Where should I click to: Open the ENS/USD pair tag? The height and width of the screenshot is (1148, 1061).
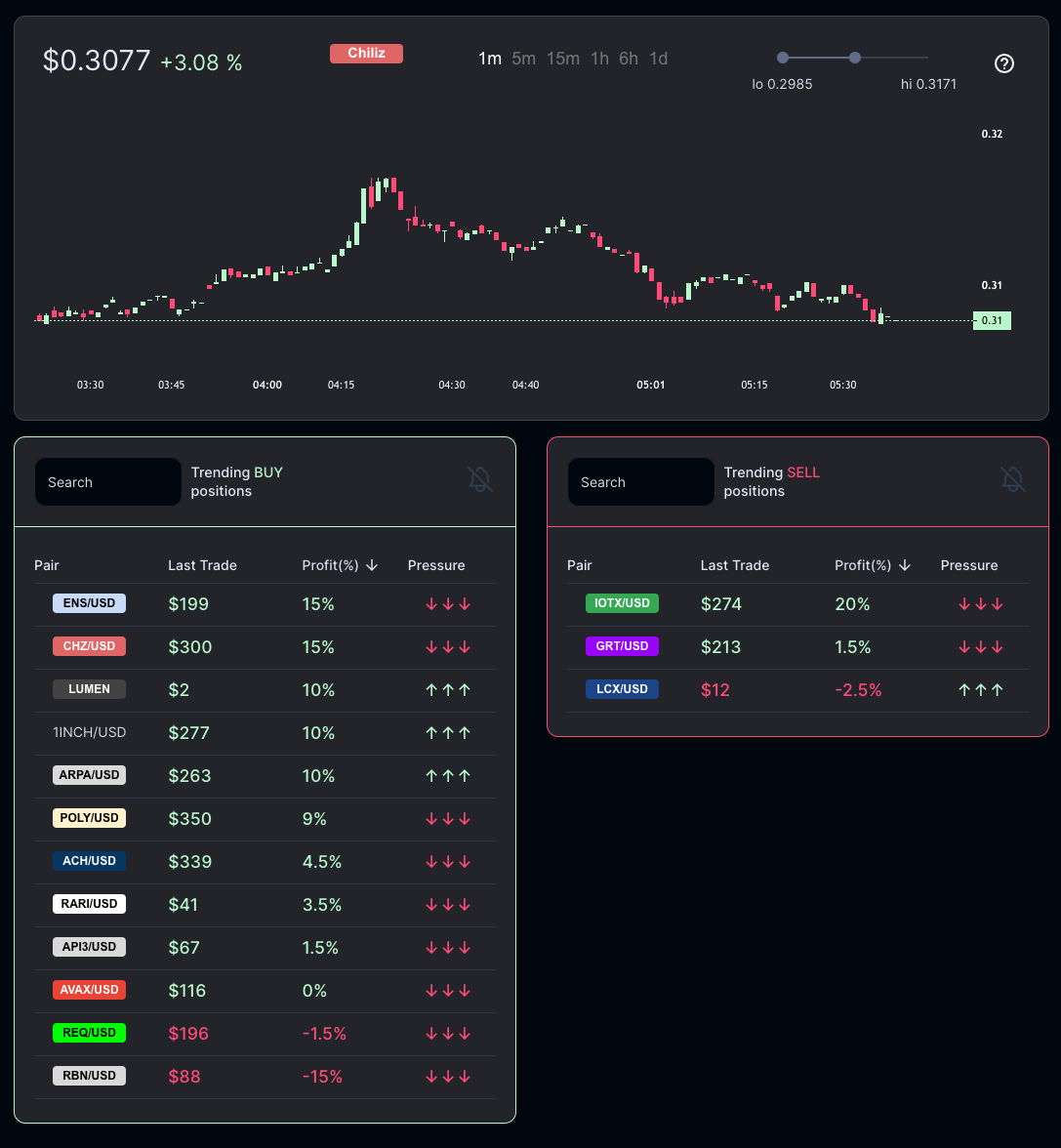(x=89, y=603)
